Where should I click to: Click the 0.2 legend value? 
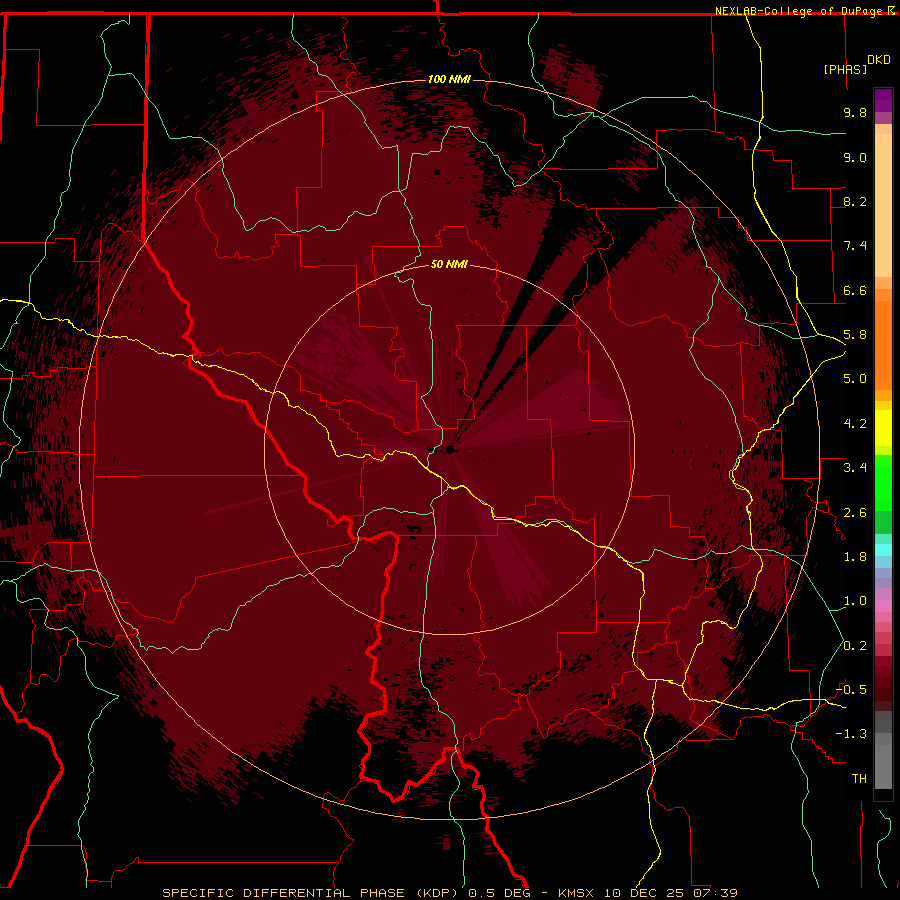pos(855,646)
